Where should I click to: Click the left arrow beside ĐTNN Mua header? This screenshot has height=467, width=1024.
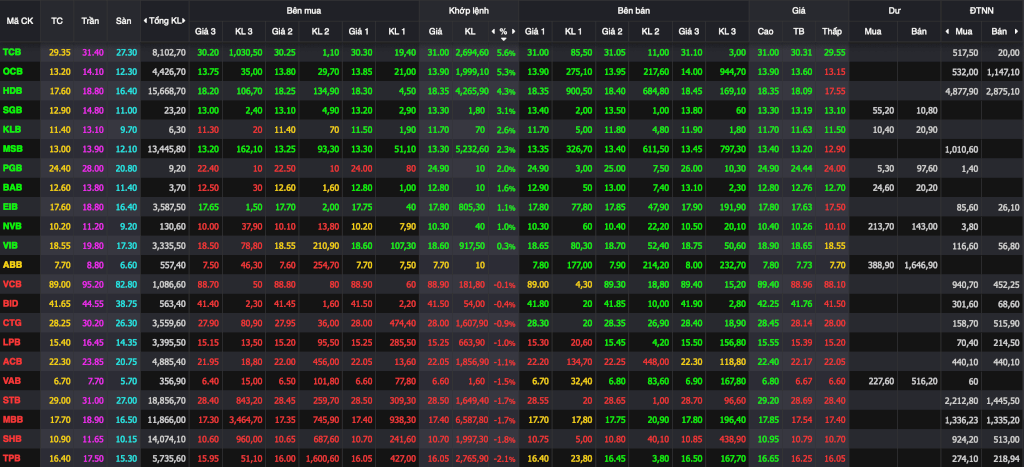tap(948, 31)
